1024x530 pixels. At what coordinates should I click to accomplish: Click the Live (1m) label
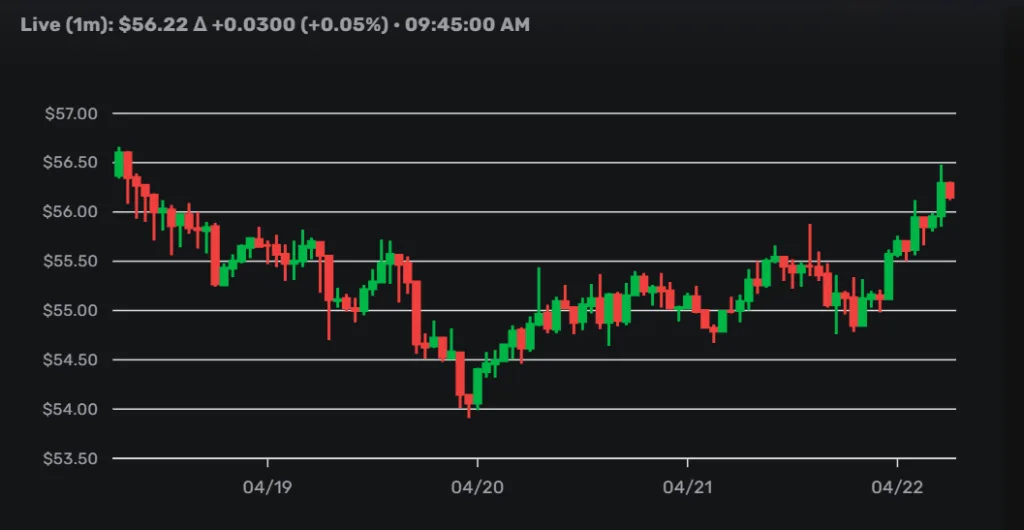pyautogui.click(x=67, y=25)
